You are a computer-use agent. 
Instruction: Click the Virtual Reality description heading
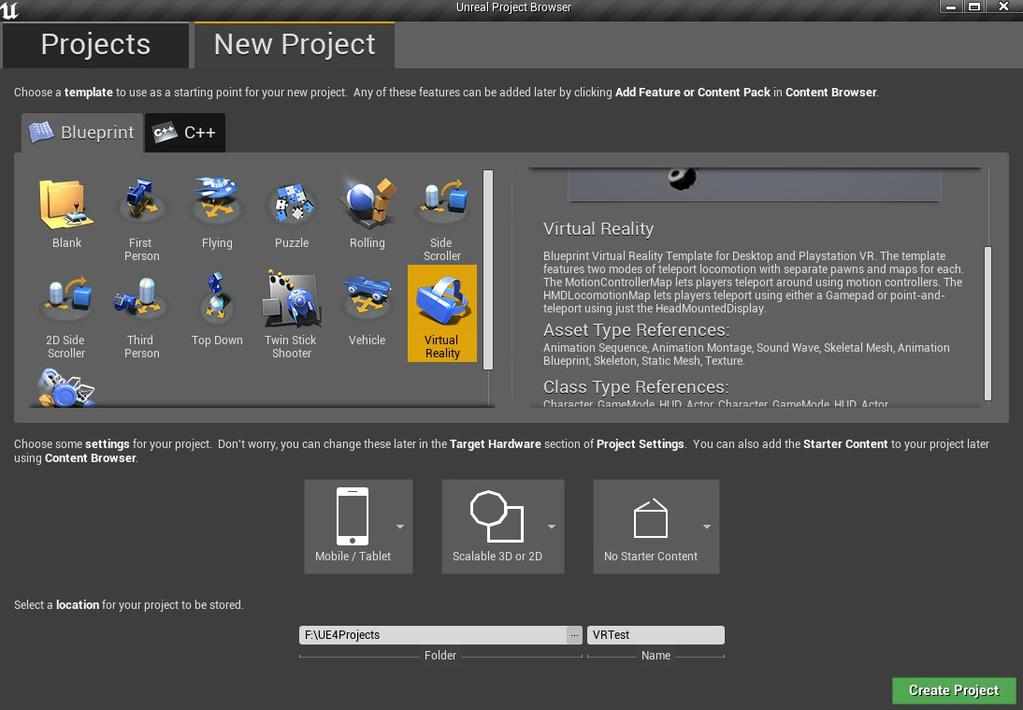click(598, 229)
